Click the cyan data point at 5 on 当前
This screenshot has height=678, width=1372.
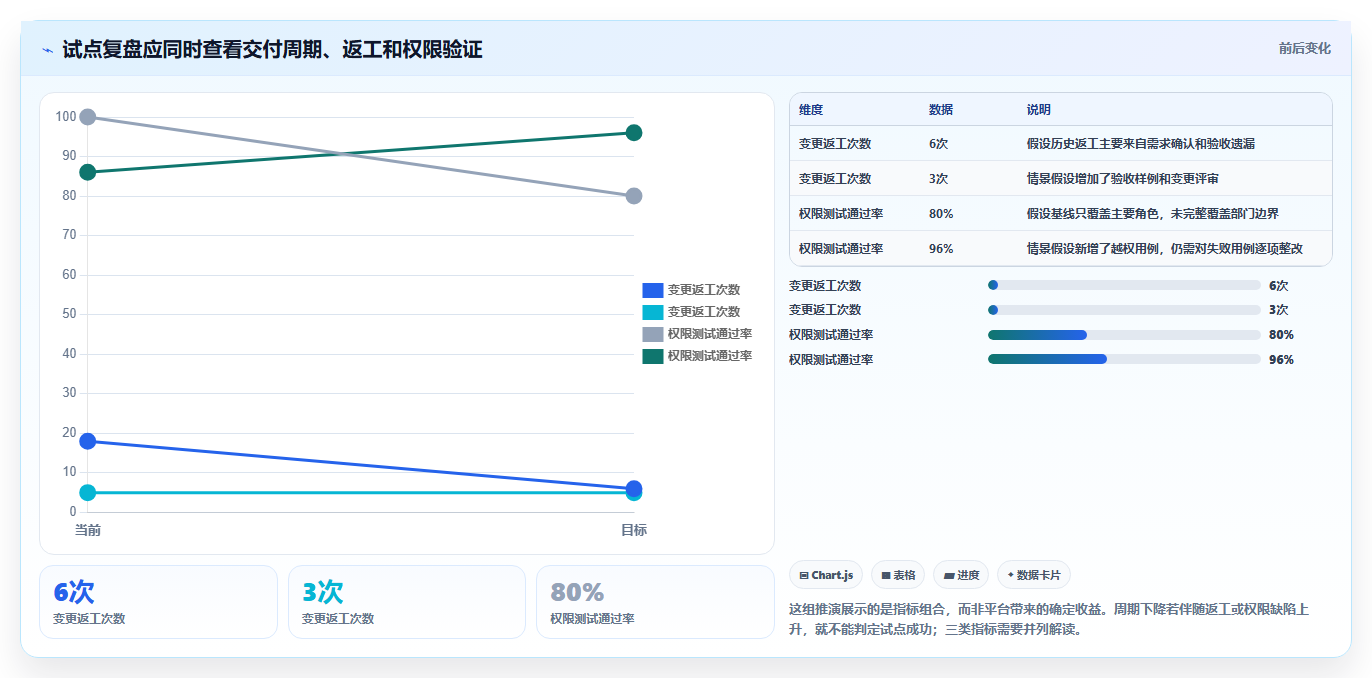88,492
